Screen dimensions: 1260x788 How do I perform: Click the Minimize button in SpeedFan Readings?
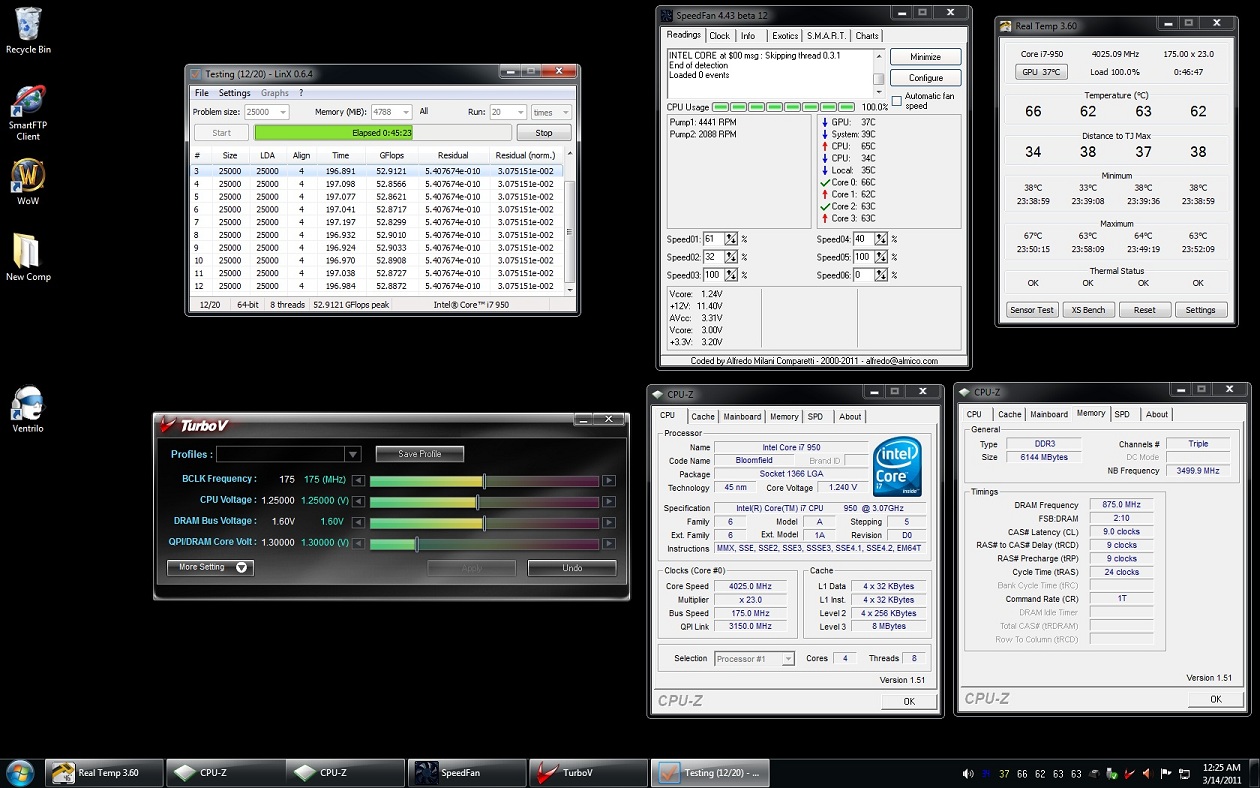click(926, 57)
